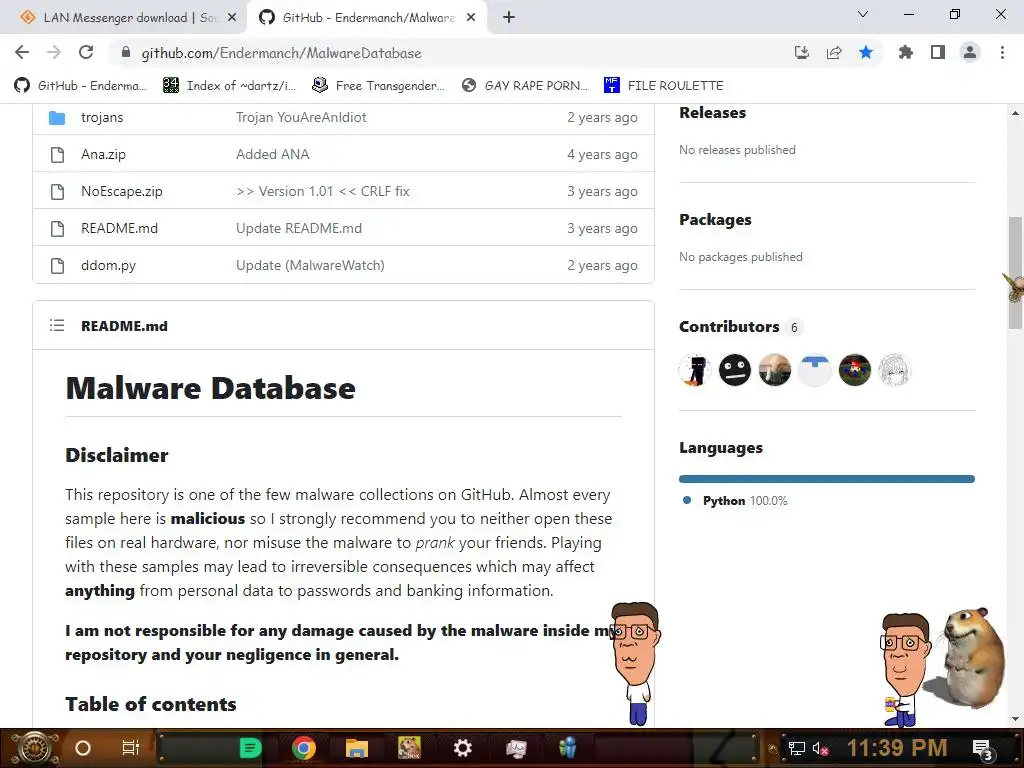Image resolution: width=1024 pixels, height=768 pixels.
Task: Open the Extensions puzzle icon
Action: coord(905,52)
